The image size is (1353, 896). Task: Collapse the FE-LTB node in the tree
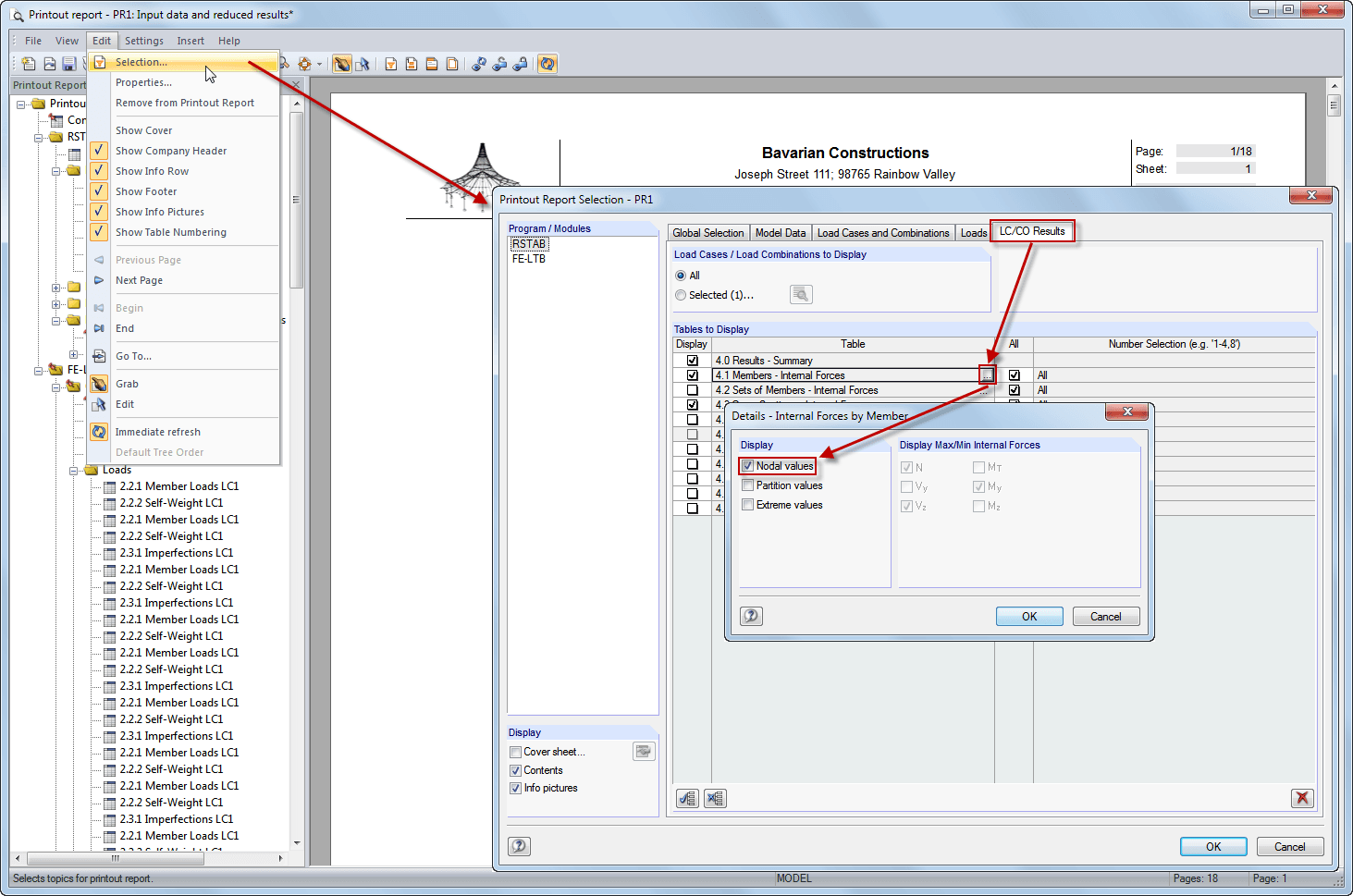coord(38,370)
